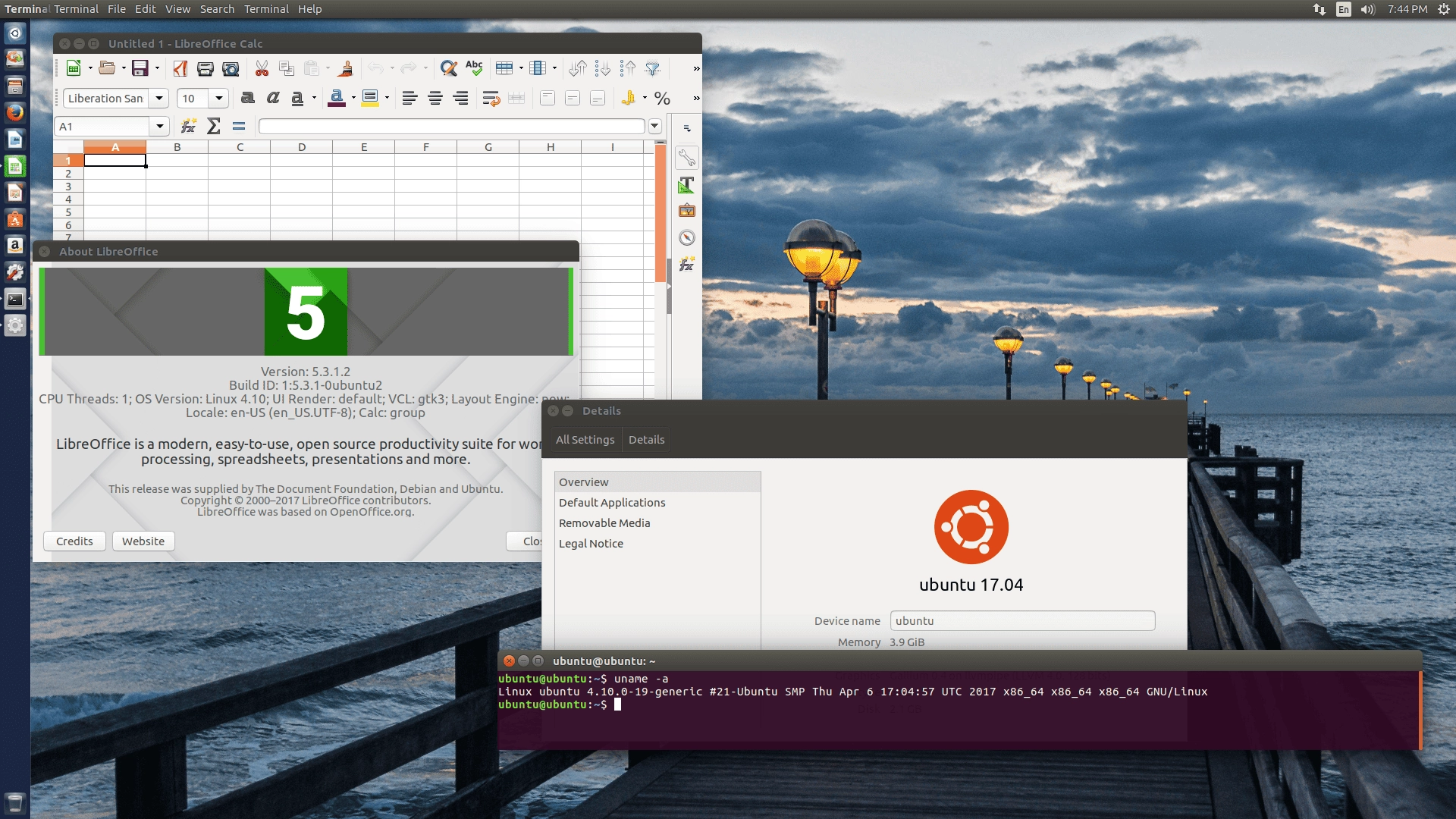Select Legal Notice in Details sidebar
1456x819 pixels.
coord(657,543)
